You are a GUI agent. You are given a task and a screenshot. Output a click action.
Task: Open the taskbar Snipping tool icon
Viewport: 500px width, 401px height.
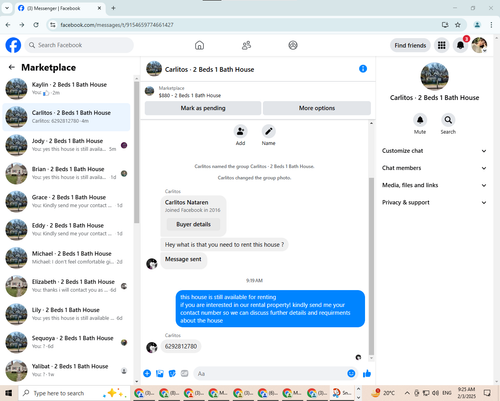(342, 393)
